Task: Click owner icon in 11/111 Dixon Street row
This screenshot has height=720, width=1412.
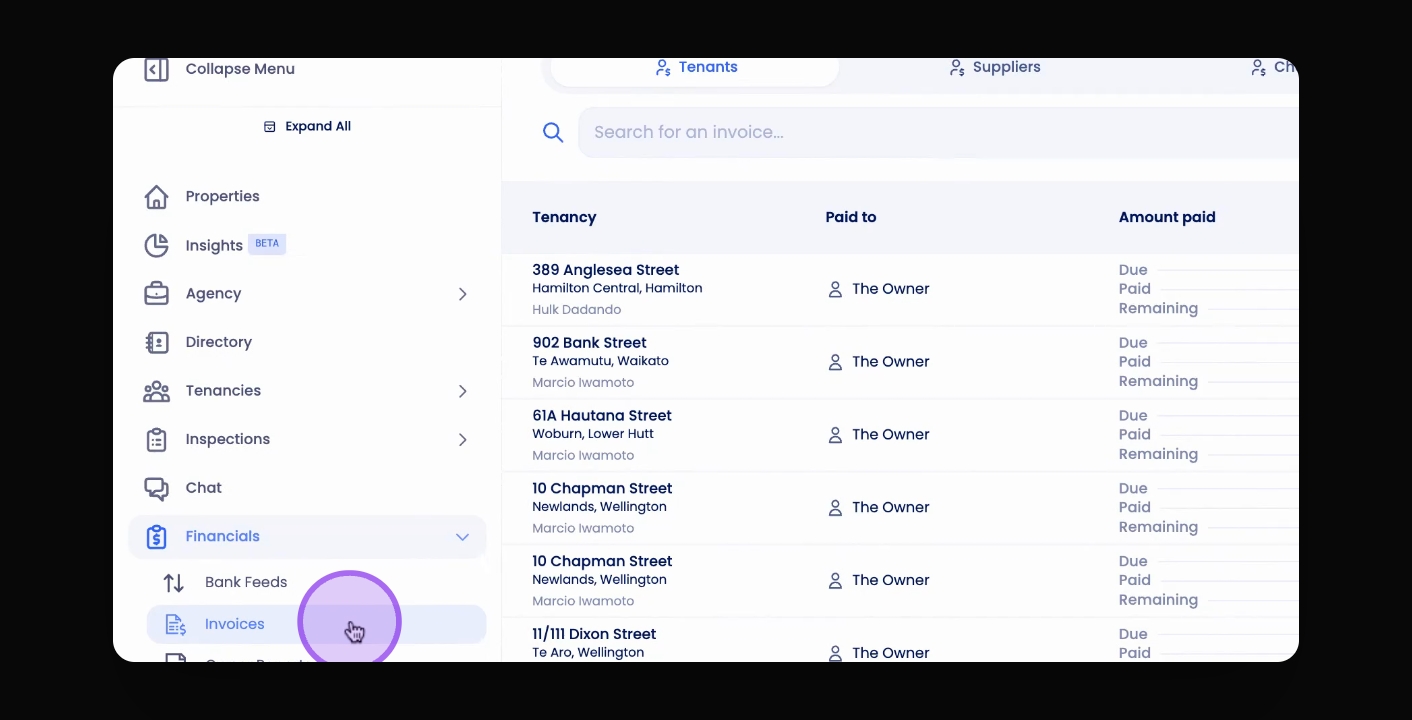Action: 835,653
